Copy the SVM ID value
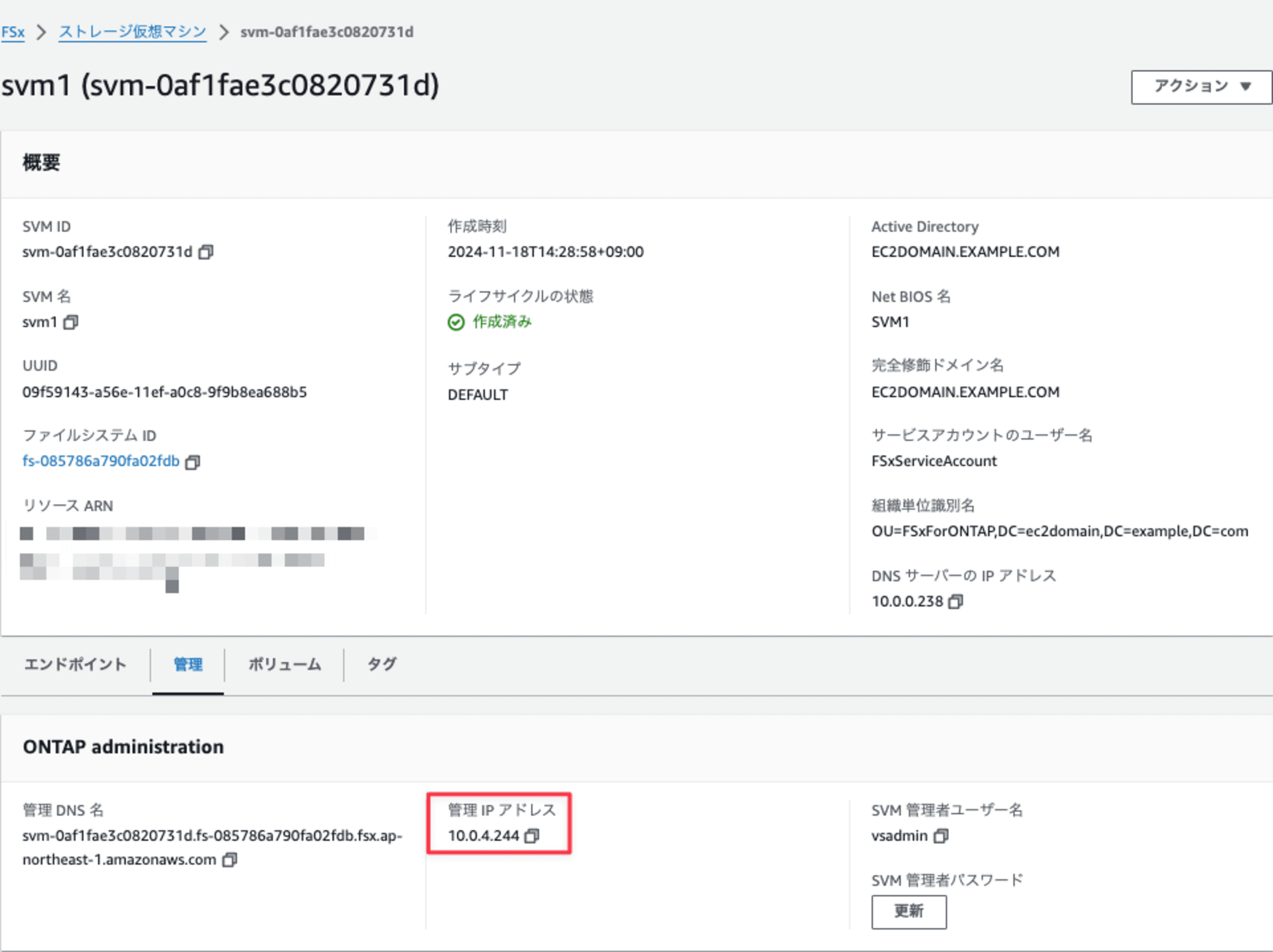The height and width of the screenshot is (952, 1273). click(x=206, y=252)
